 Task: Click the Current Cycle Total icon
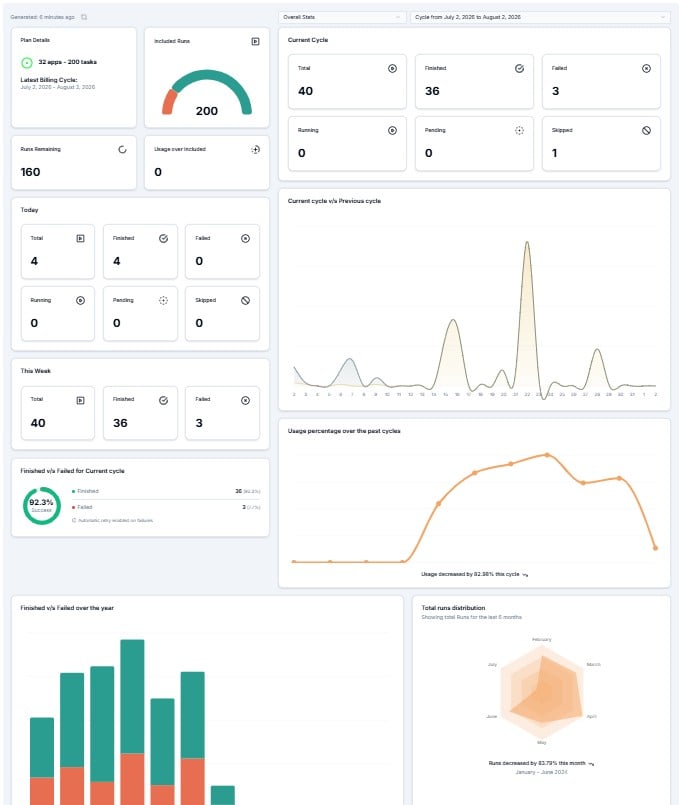point(392,68)
